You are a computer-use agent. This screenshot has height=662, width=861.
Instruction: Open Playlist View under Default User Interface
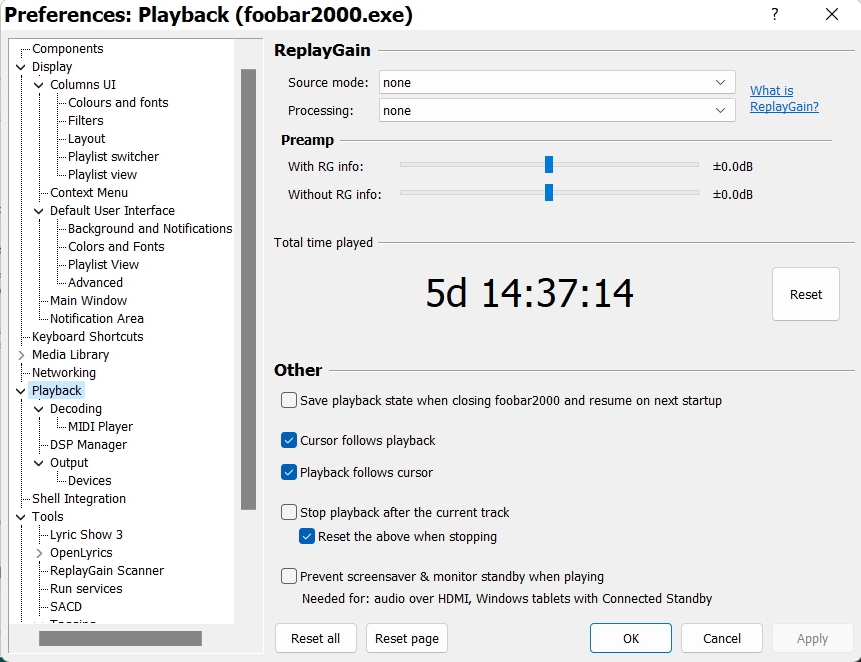(x=103, y=265)
